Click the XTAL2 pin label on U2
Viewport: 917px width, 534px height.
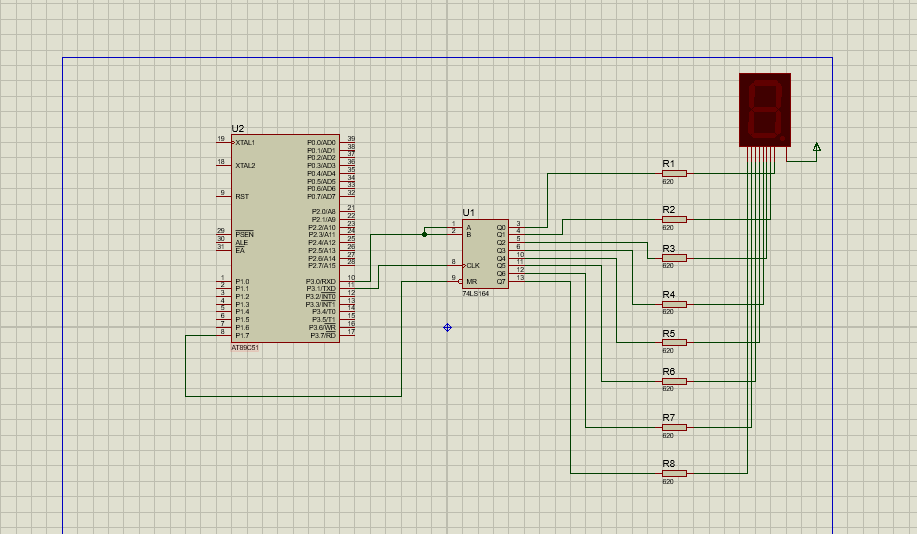(245, 166)
